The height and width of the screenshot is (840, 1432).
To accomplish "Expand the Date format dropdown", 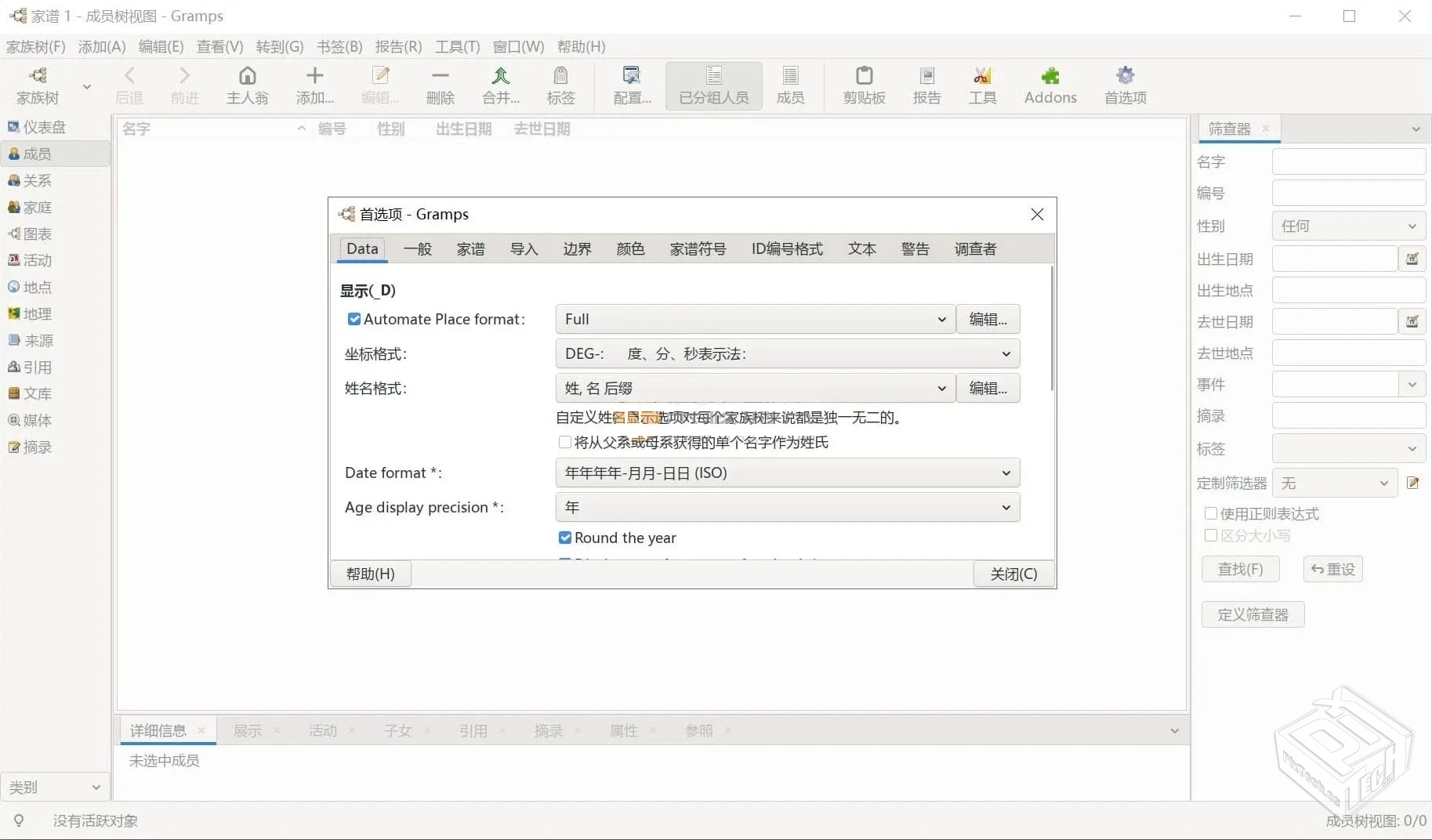I will pos(787,472).
